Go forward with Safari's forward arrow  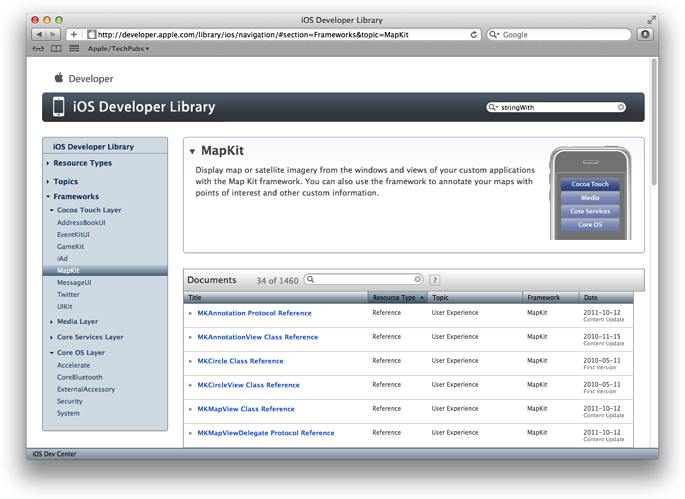[53, 35]
